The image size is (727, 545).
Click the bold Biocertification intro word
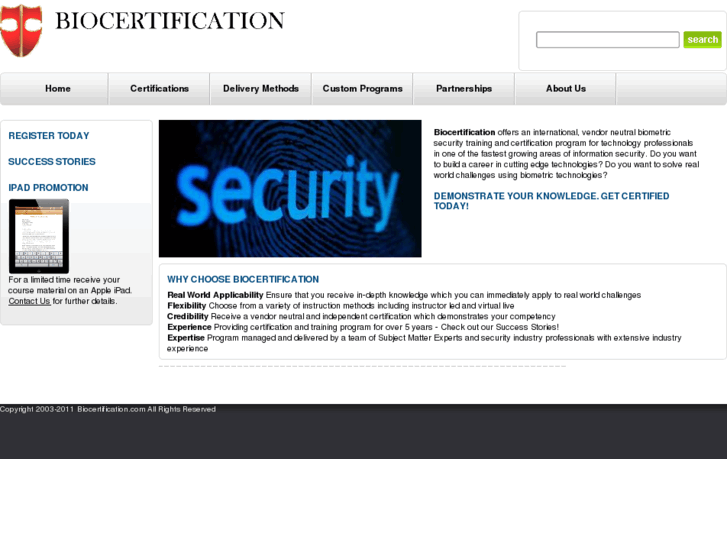tap(465, 132)
